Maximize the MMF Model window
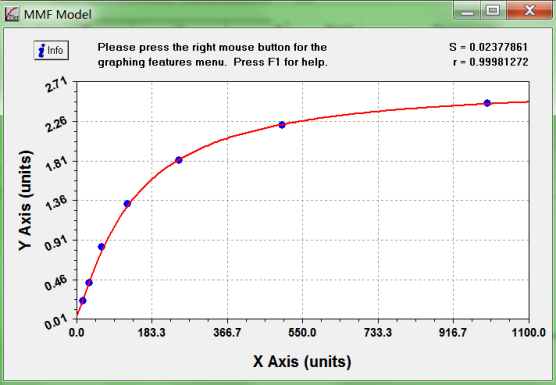 [493, 11]
